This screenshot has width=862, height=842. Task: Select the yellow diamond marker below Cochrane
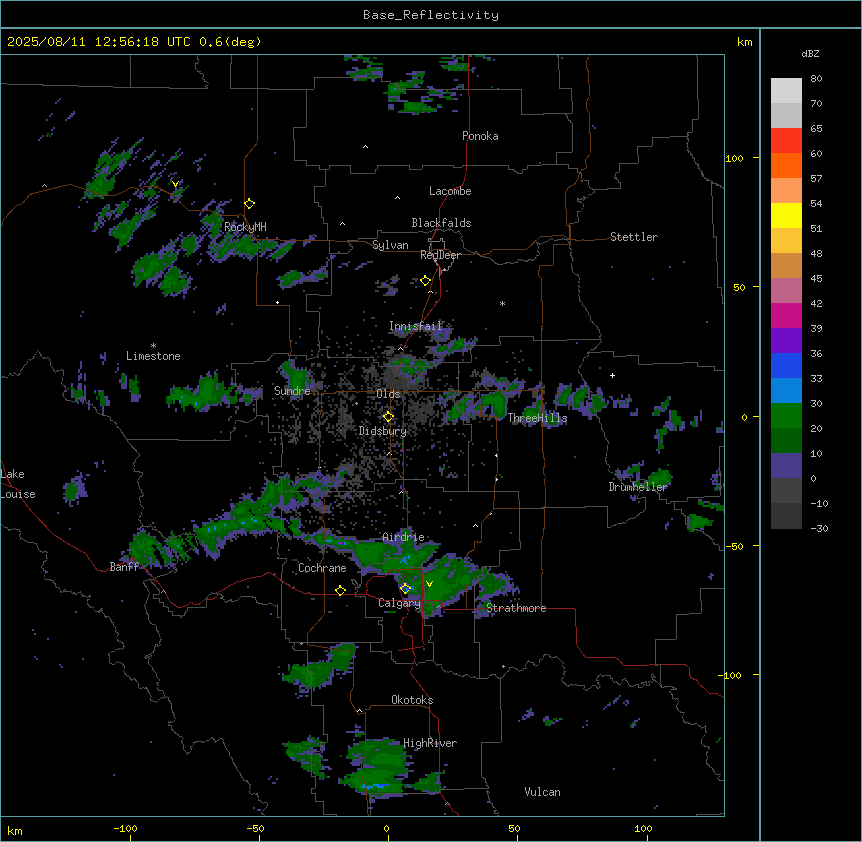pyautogui.click(x=340, y=590)
